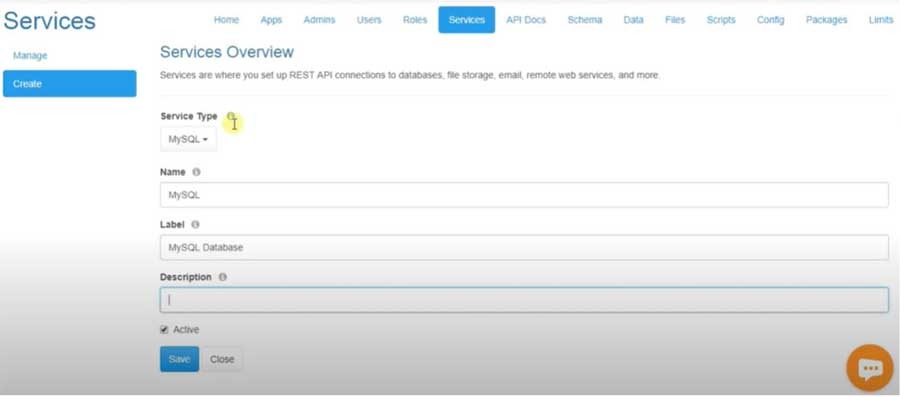Image resolution: width=900 pixels, height=397 pixels.
Task: Focus the Name input field
Action: (524, 195)
